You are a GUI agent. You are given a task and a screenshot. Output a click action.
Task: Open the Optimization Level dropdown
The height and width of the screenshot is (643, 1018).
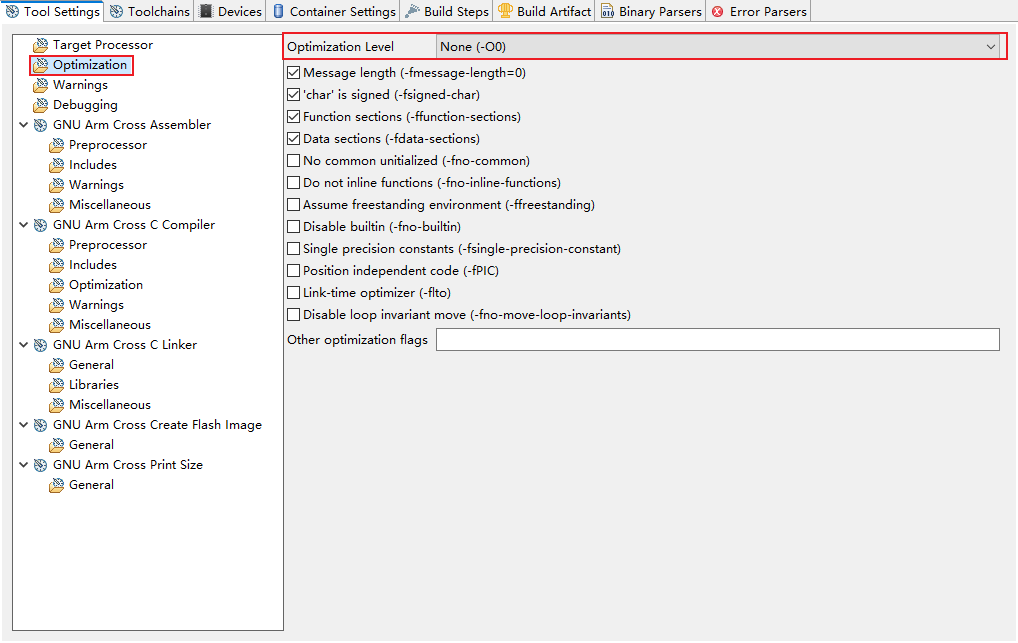click(x=718, y=47)
